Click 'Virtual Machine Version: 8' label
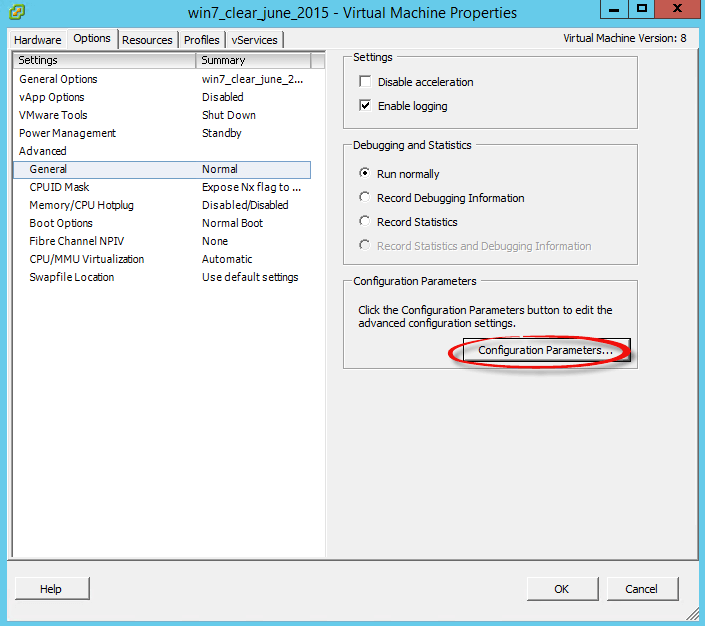Image resolution: width=705 pixels, height=626 pixels. [x=625, y=38]
